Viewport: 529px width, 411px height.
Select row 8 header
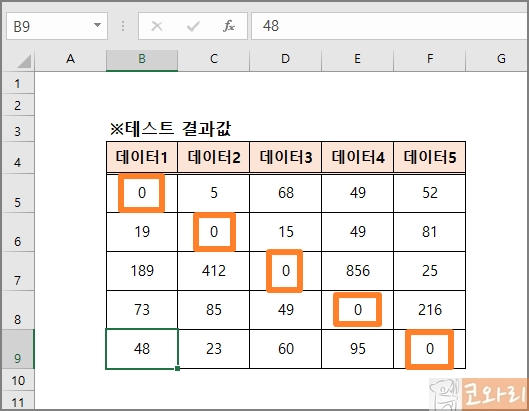[18, 310]
